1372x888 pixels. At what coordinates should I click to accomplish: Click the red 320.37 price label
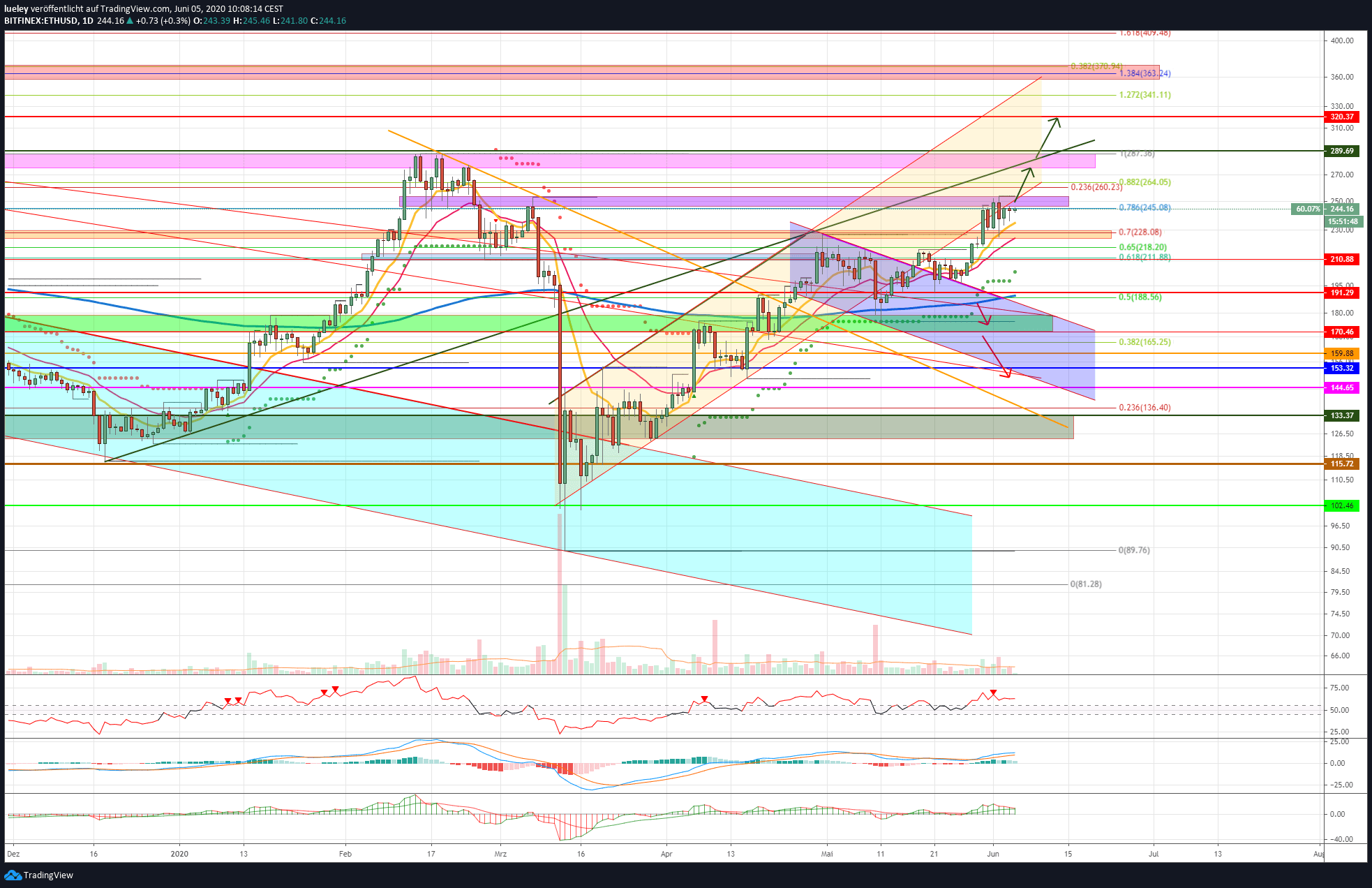[x=1341, y=117]
